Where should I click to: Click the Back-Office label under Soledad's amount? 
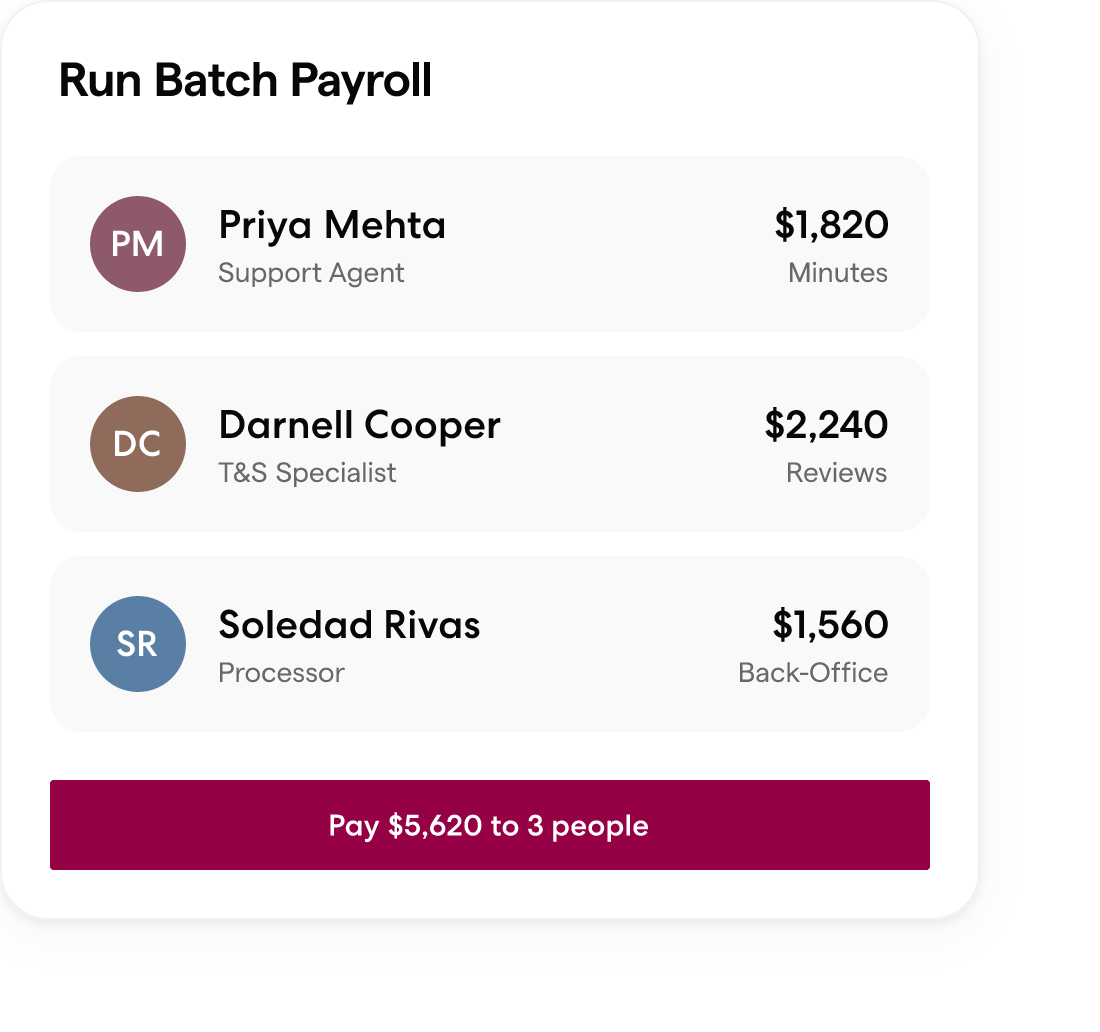tap(815, 672)
